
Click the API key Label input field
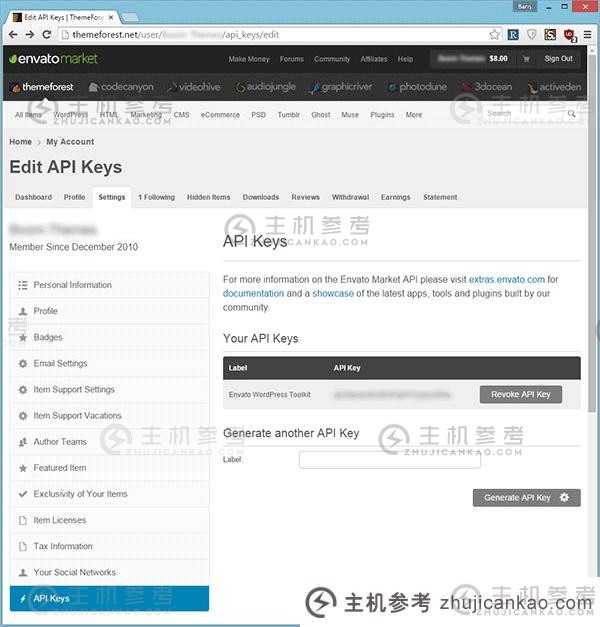coord(390,459)
